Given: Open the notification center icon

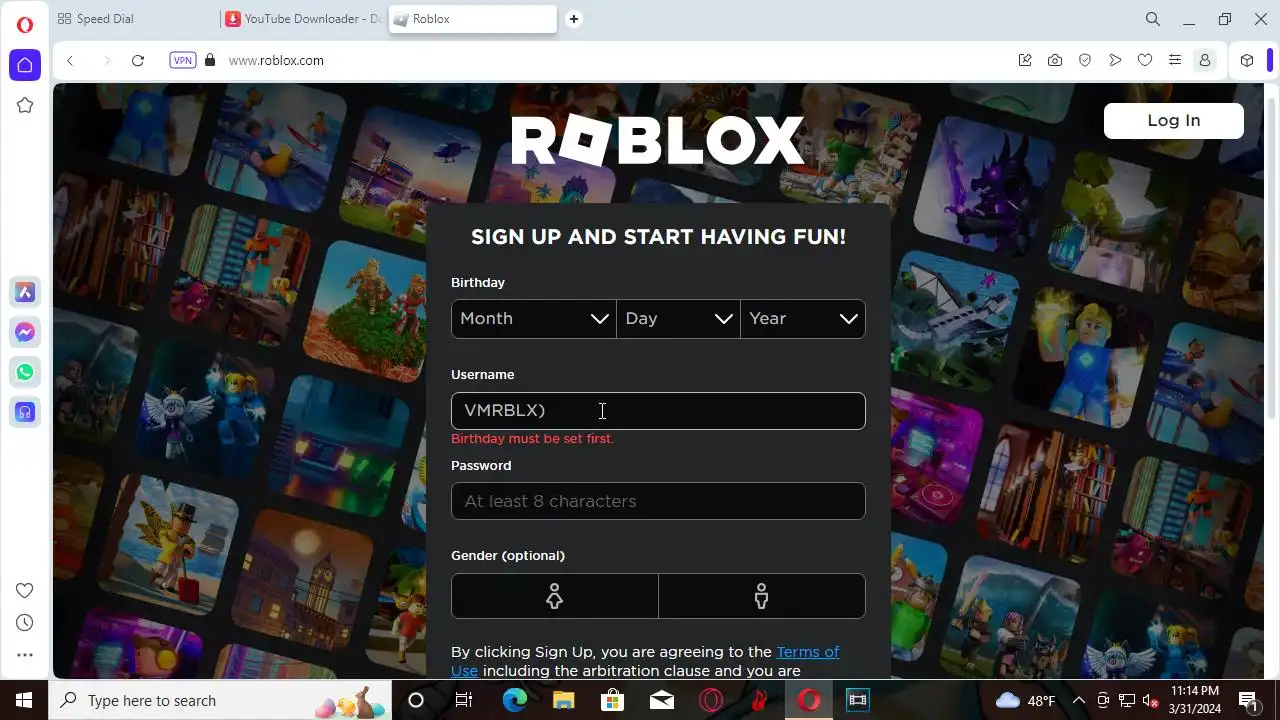Looking at the screenshot, I should point(1248,700).
